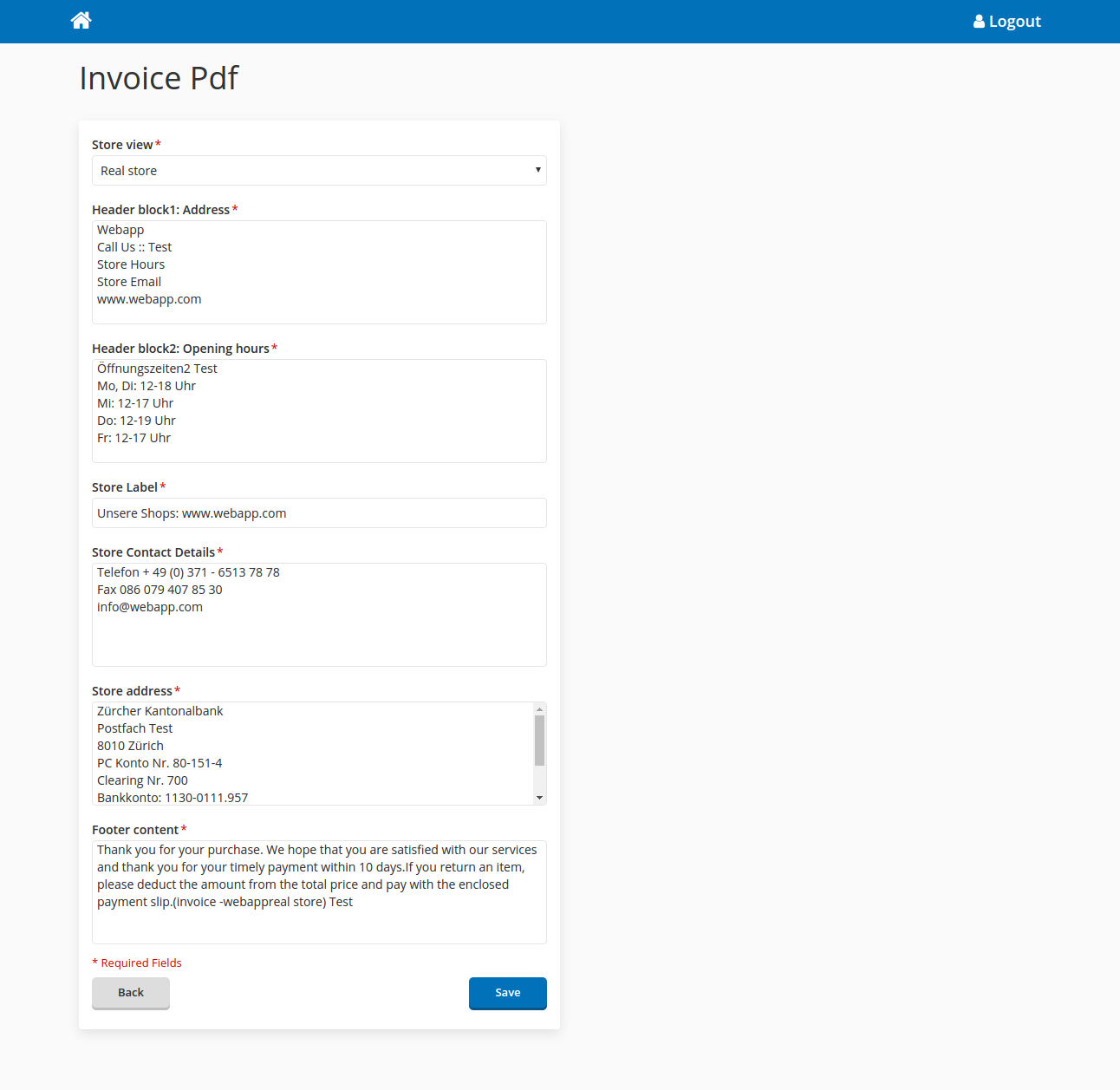Click the Store view field label
1120x1090 pixels.
(122, 145)
